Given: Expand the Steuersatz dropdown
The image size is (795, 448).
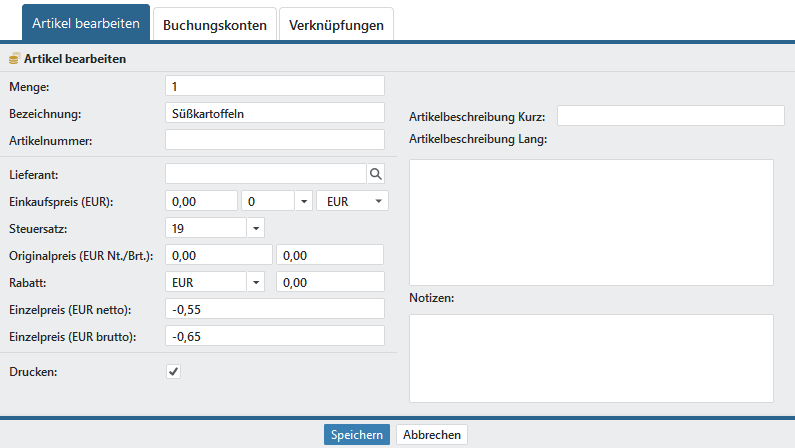Looking at the screenshot, I should (255, 229).
